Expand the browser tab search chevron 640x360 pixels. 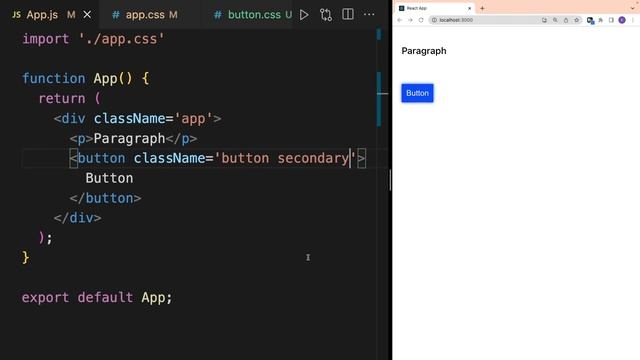tap(633, 8)
